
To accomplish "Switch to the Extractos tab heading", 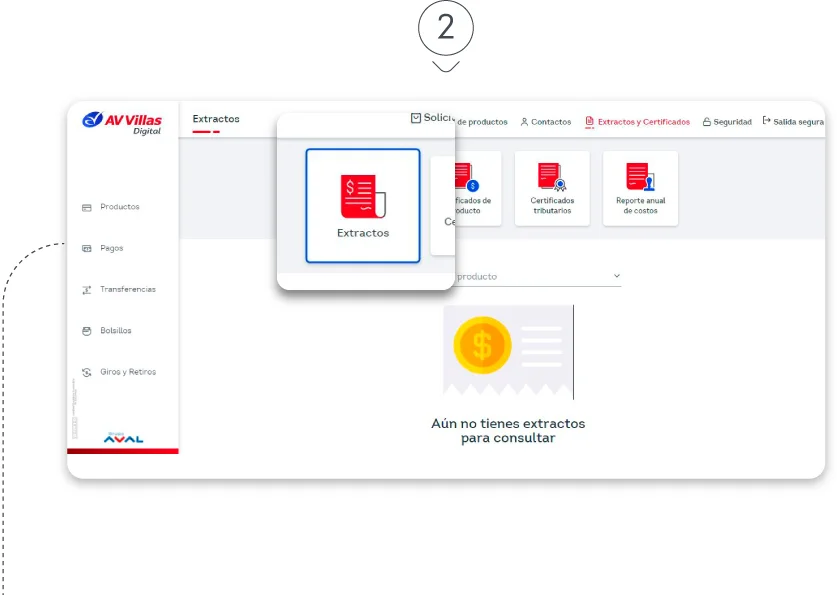I will click(216, 119).
